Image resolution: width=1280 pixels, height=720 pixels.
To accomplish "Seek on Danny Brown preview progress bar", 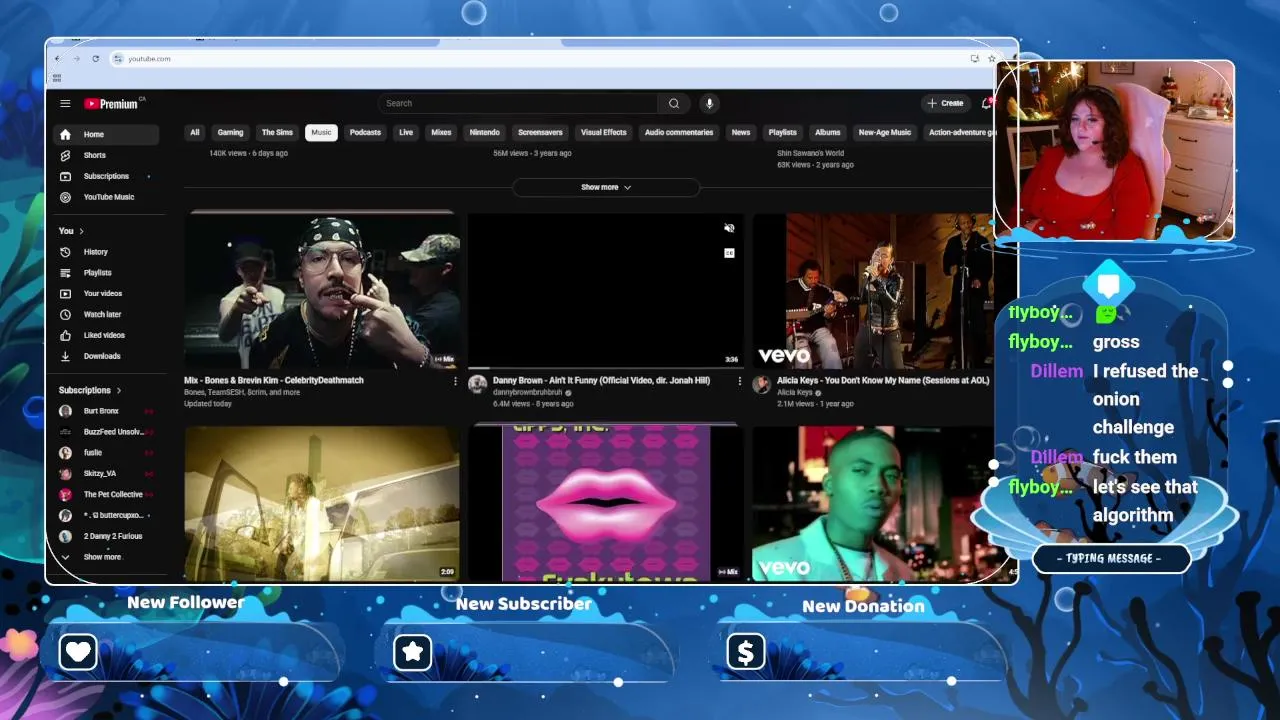I will coord(606,368).
